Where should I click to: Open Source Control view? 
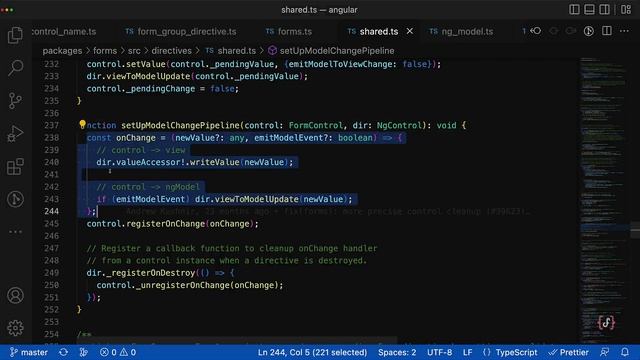pyautogui.click(x=15, y=100)
